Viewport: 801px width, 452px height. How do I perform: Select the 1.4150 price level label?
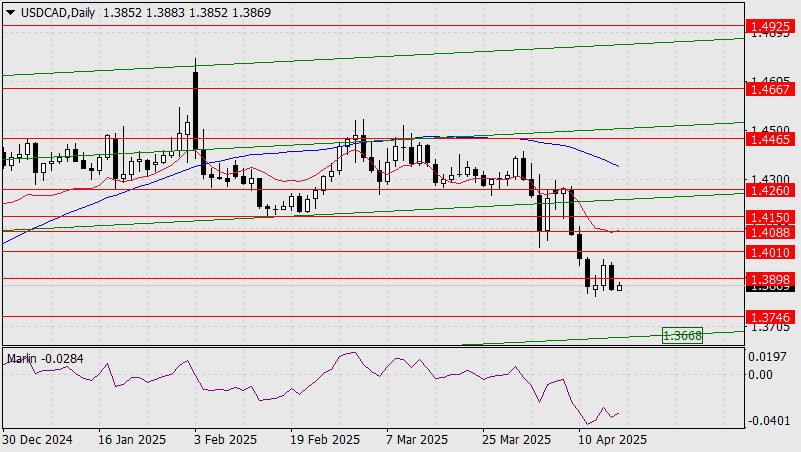click(770, 218)
